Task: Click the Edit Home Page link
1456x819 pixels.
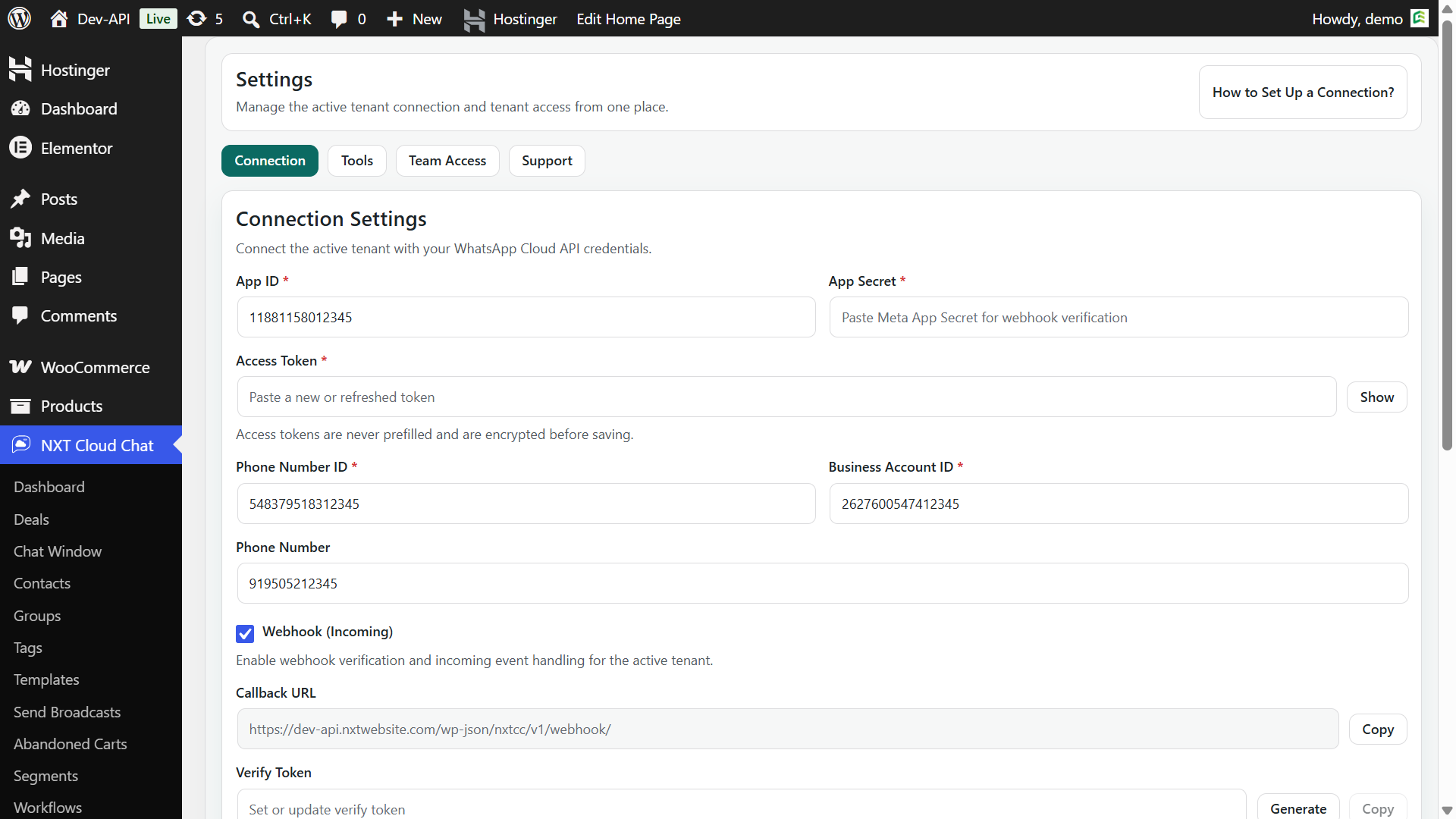Action: 629,19
